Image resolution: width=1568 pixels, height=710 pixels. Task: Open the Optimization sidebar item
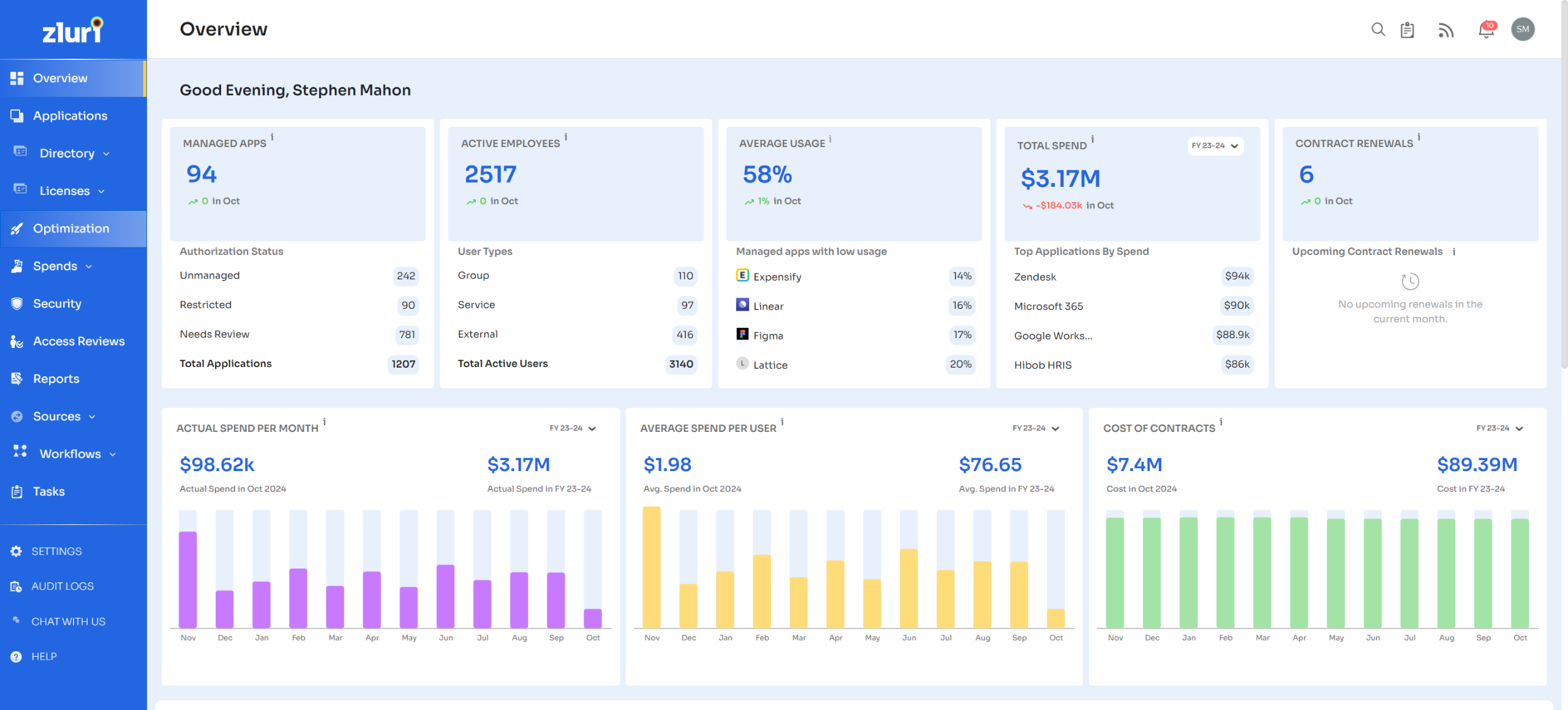click(x=71, y=228)
